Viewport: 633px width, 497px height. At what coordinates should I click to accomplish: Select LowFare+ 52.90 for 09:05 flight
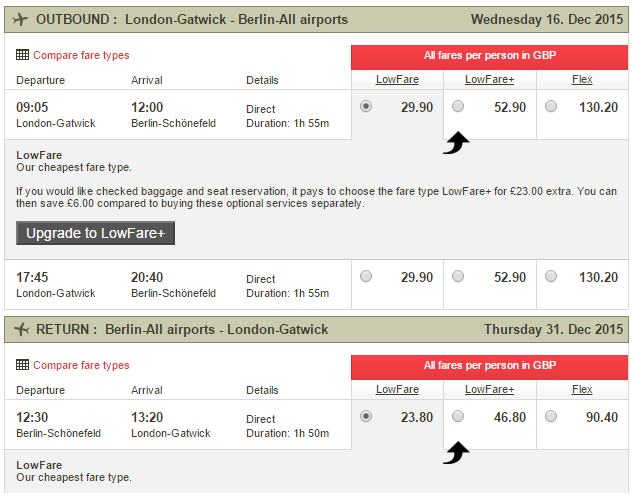pyautogui.click(x=458, y=106)
